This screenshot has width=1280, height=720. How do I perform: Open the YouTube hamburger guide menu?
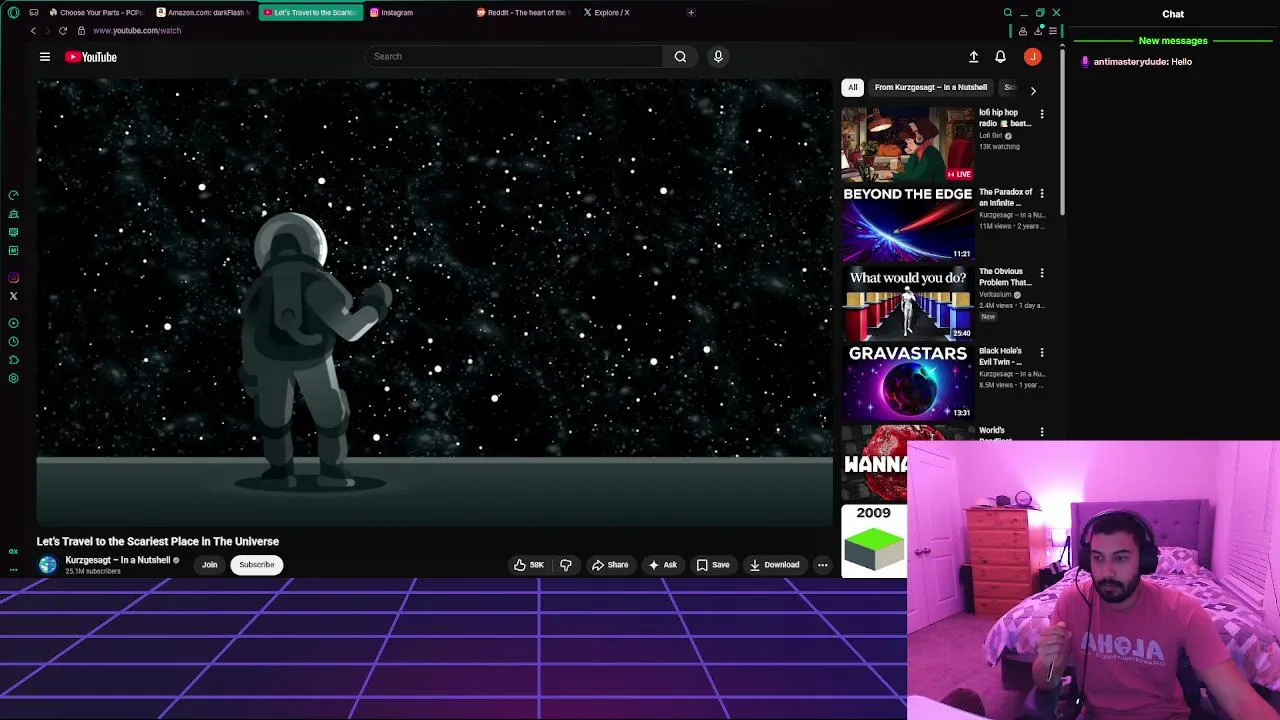click(45, 57)
